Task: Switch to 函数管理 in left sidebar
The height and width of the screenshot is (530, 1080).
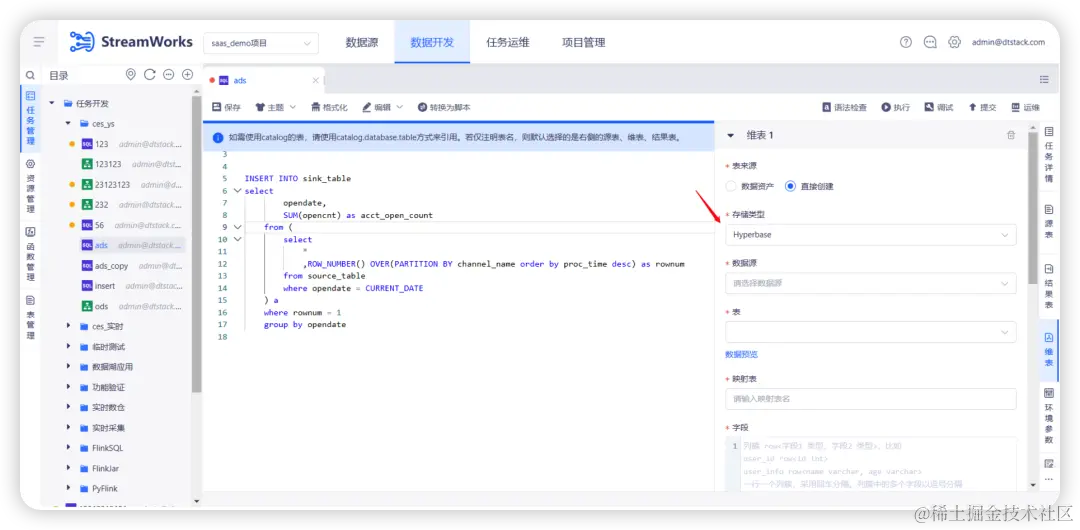Action: point(30,253)
